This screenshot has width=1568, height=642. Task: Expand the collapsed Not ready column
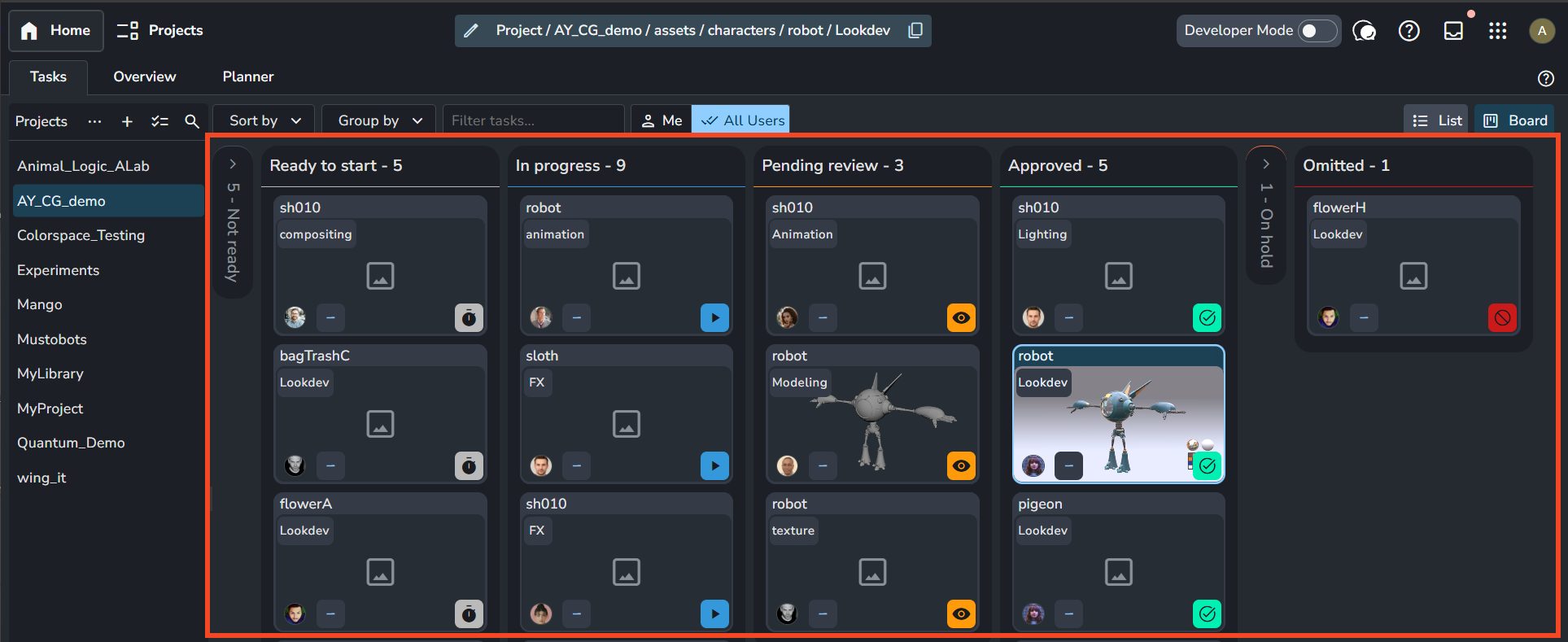coord(233,164)
